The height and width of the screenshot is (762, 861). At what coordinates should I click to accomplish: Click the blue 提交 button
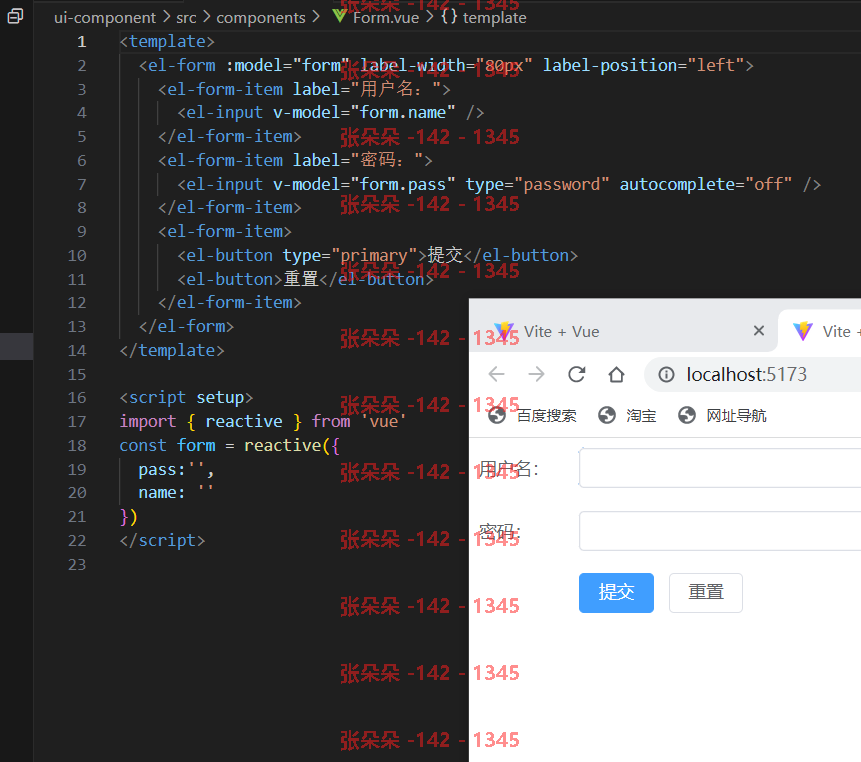(x=616, y=592)
